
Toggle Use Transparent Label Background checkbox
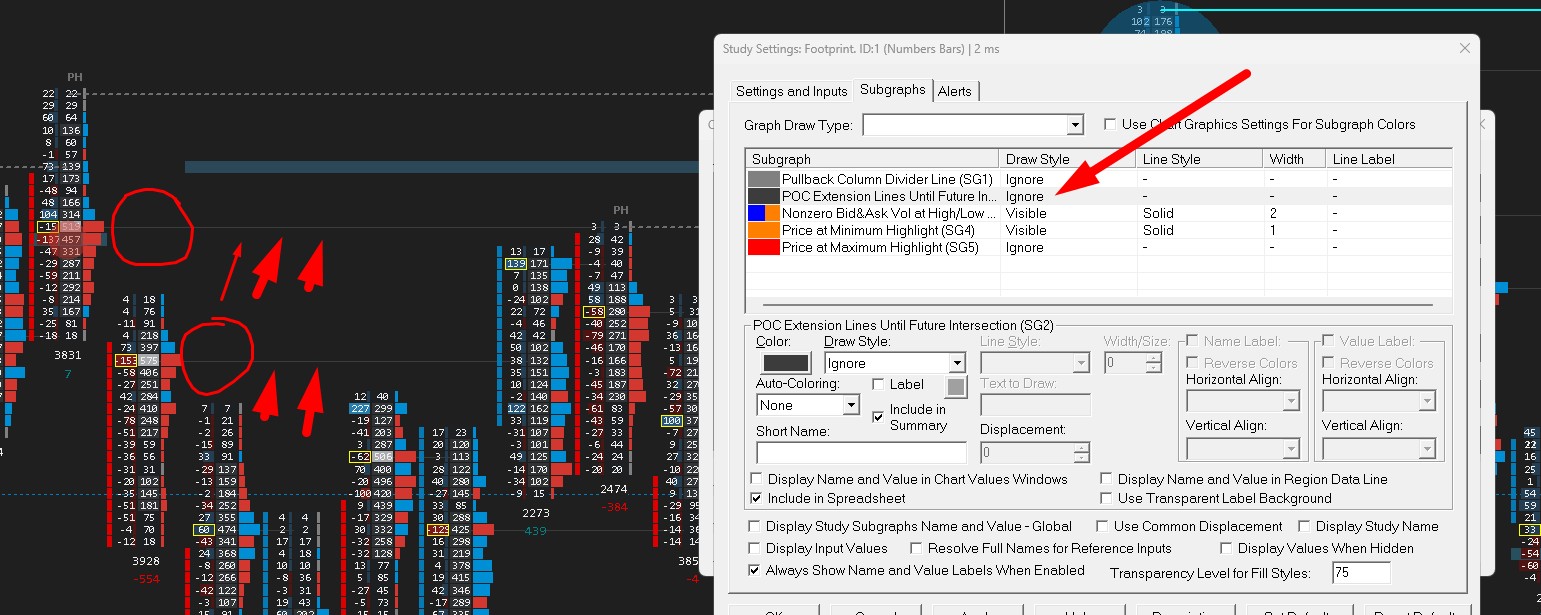[x=1107, y=498]
